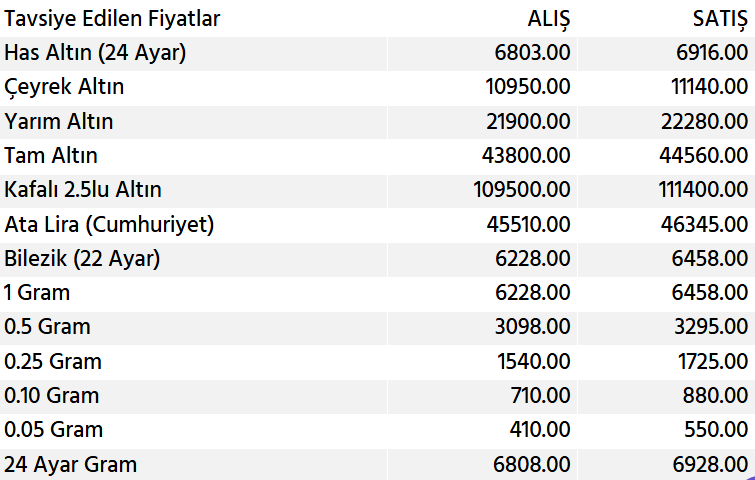Click the ALIŞ column header
755x480 pixels.
pyautogui.click(x=549, y=19)
